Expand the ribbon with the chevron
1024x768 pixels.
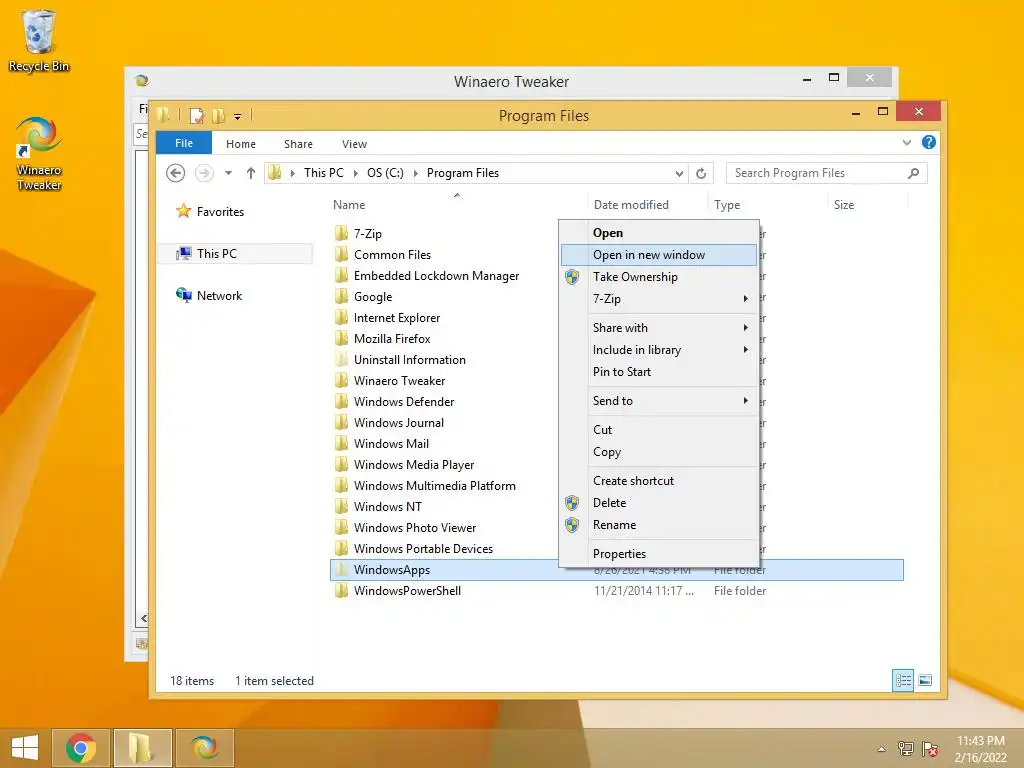(x=906, y=142)
